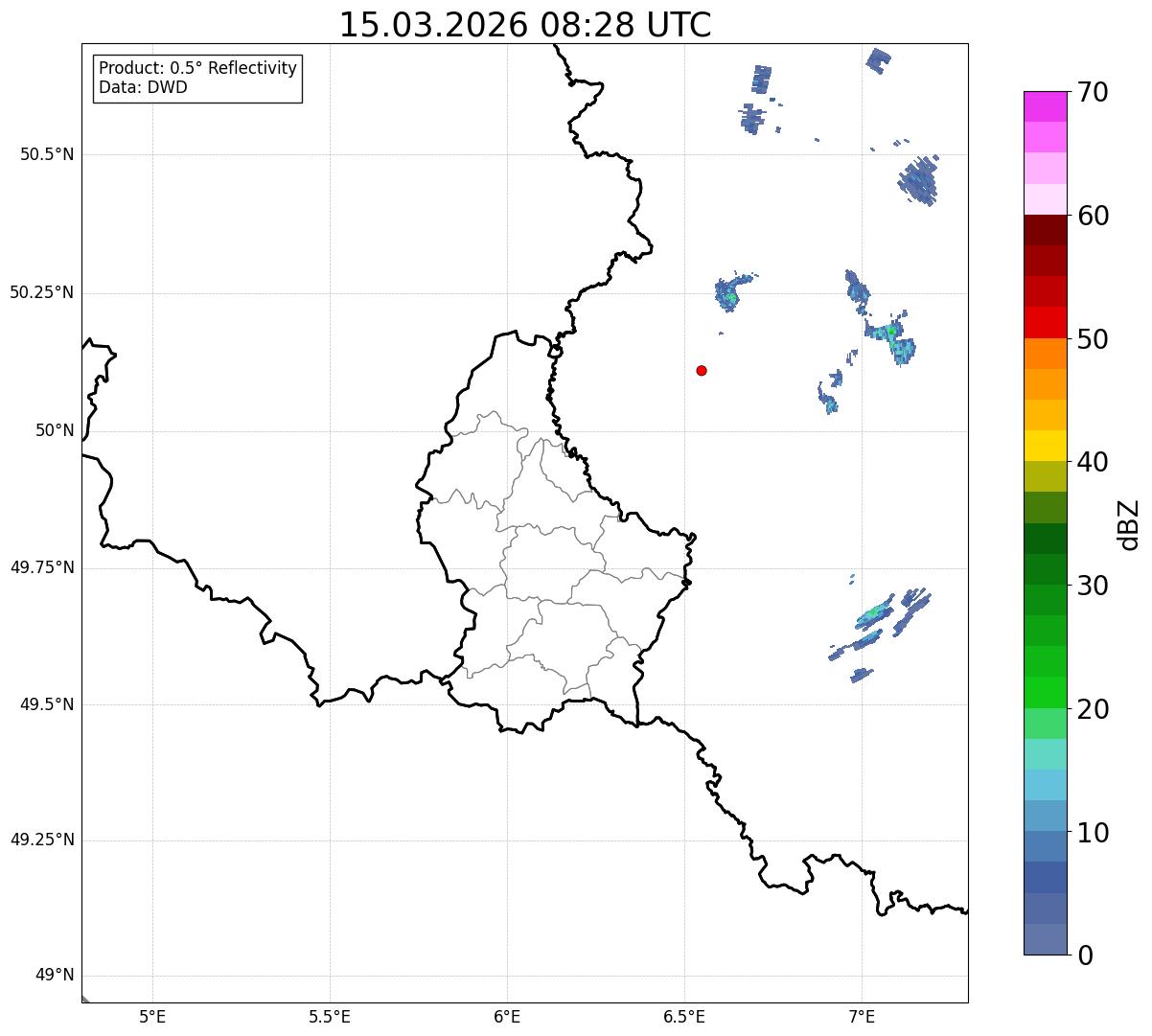The height and width of the screenshot is (1036, 1152).
Task: Click the bright green 20-22 dBZ swatch
Action: [x=1045, y=693]
